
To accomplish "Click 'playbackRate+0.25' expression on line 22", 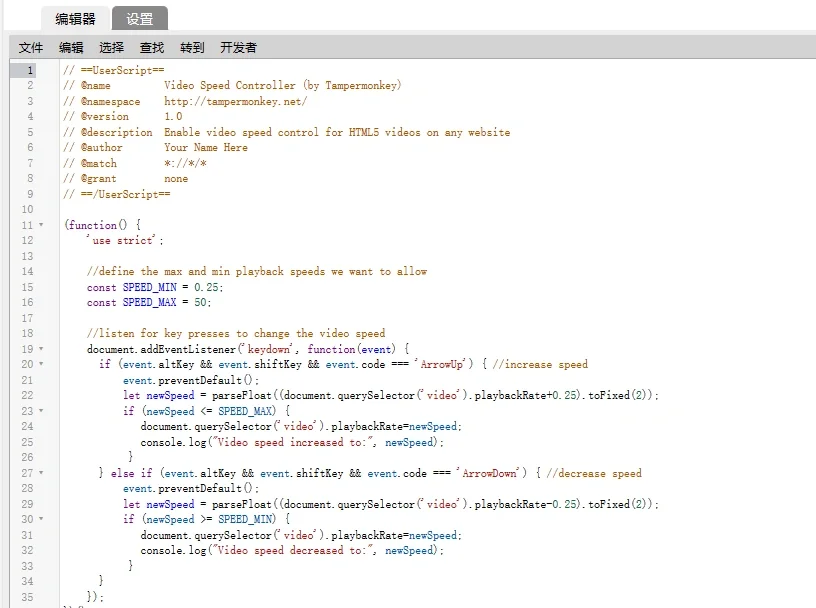I will click(526, 396).
